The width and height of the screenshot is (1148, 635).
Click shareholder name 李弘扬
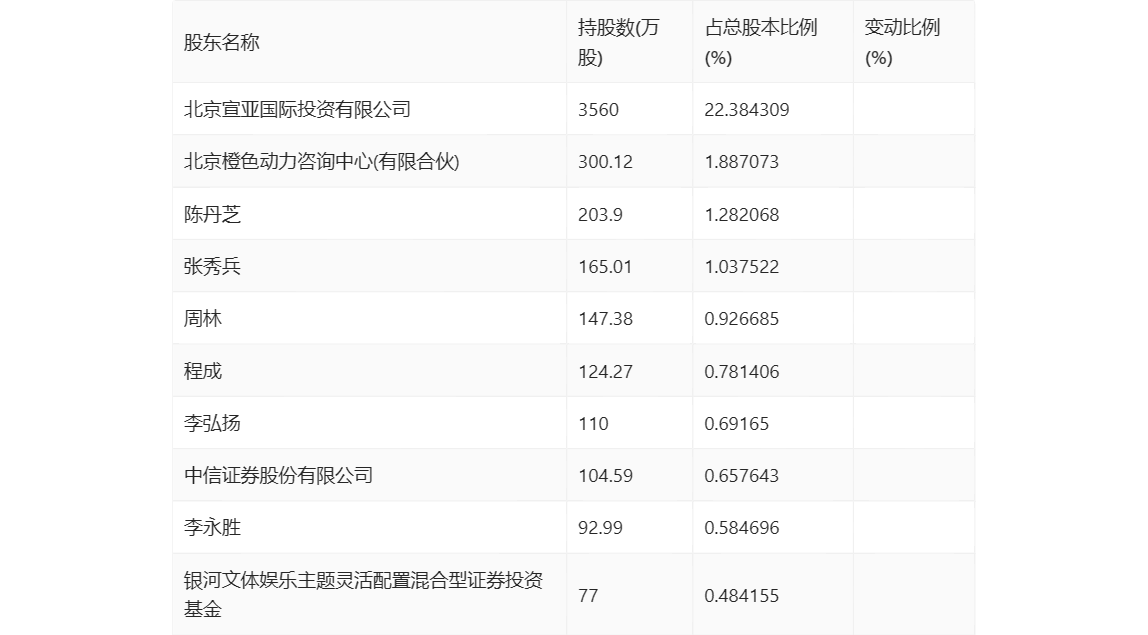(212, 423)
